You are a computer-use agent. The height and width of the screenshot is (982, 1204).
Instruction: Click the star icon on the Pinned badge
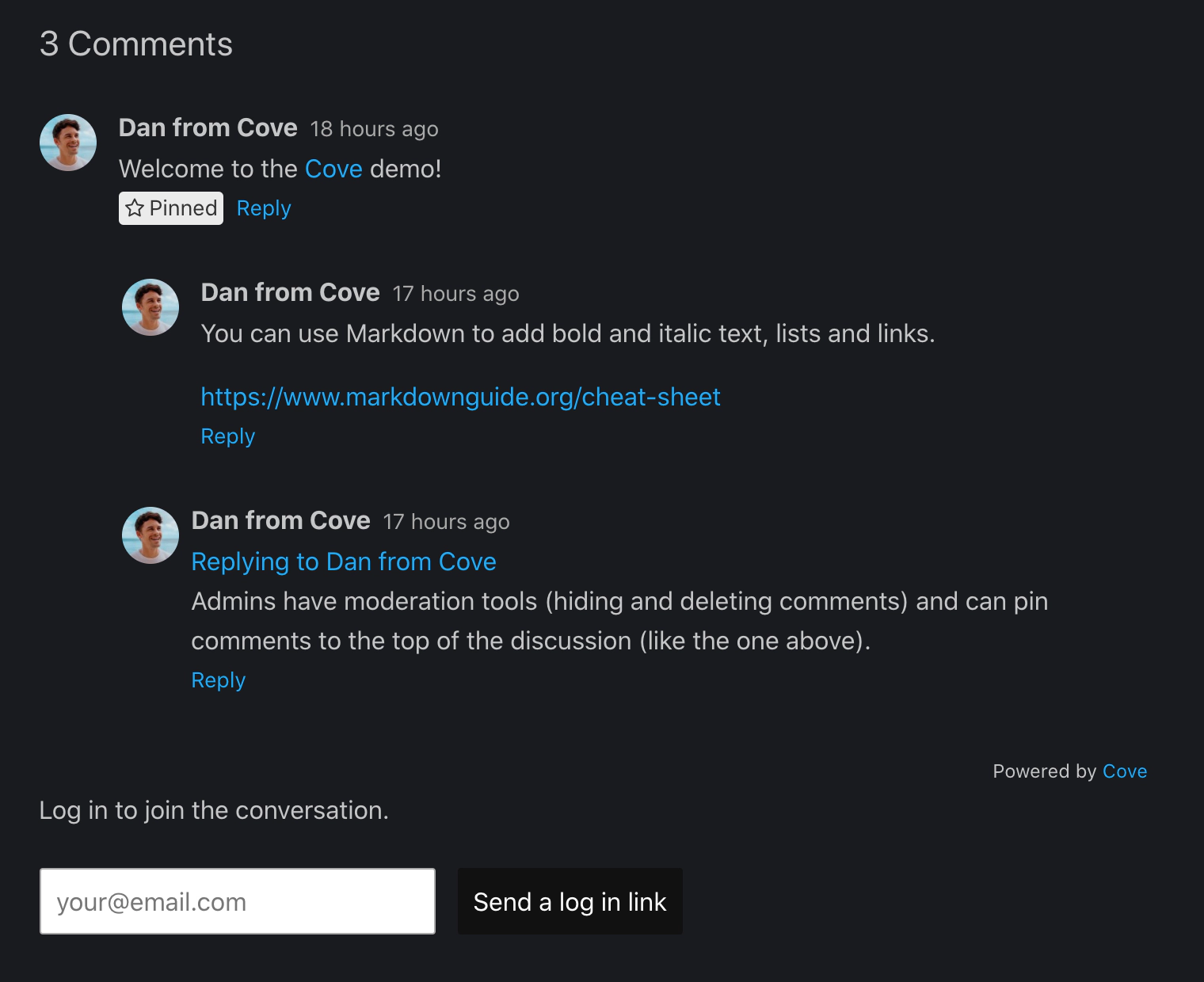coord(135,207)
